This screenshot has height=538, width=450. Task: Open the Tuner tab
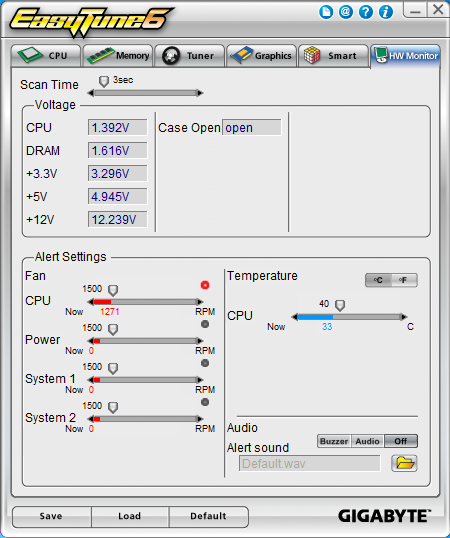click(x=190, y=56)
